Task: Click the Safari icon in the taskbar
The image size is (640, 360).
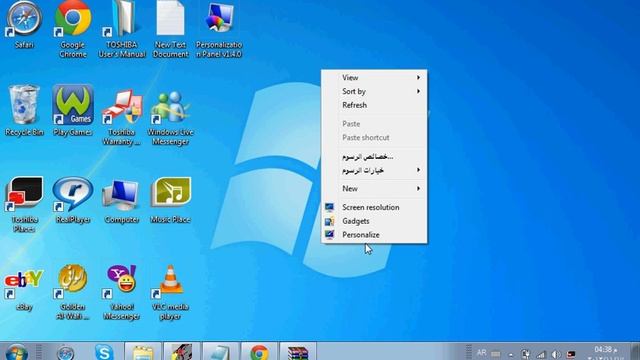Action: [66, 353]
